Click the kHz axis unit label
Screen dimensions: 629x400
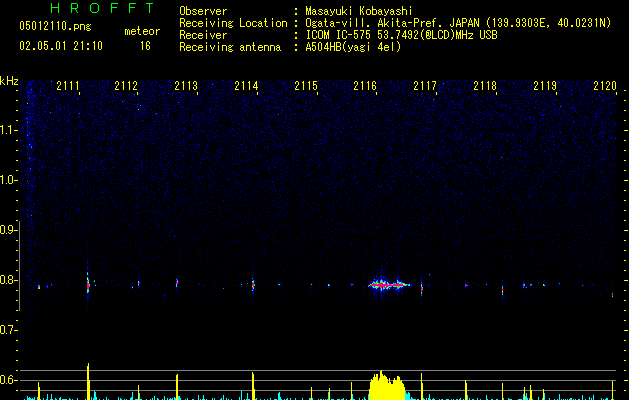(x=9, y=81)
